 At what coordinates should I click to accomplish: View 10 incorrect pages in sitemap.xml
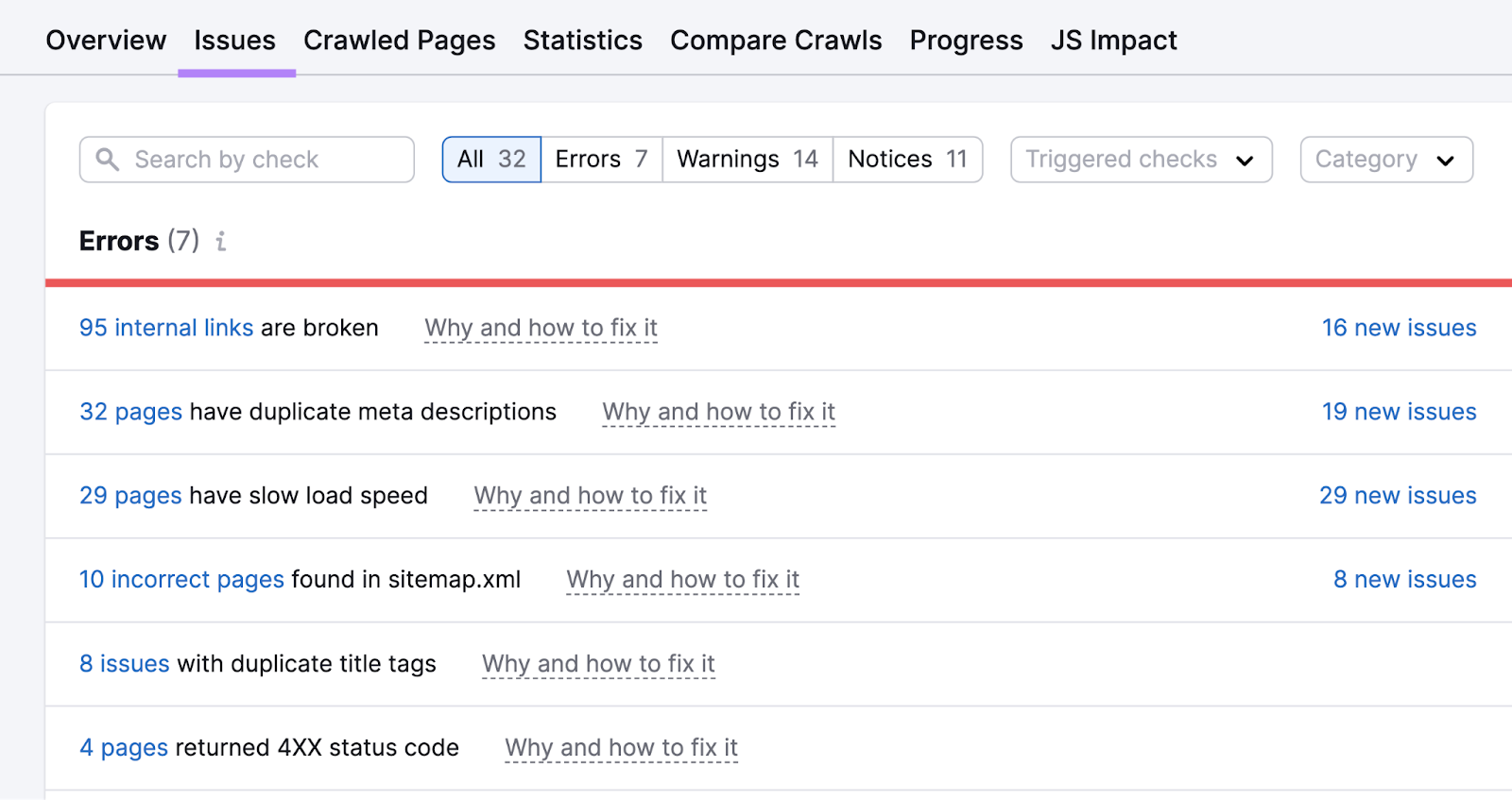click(181, 579)
